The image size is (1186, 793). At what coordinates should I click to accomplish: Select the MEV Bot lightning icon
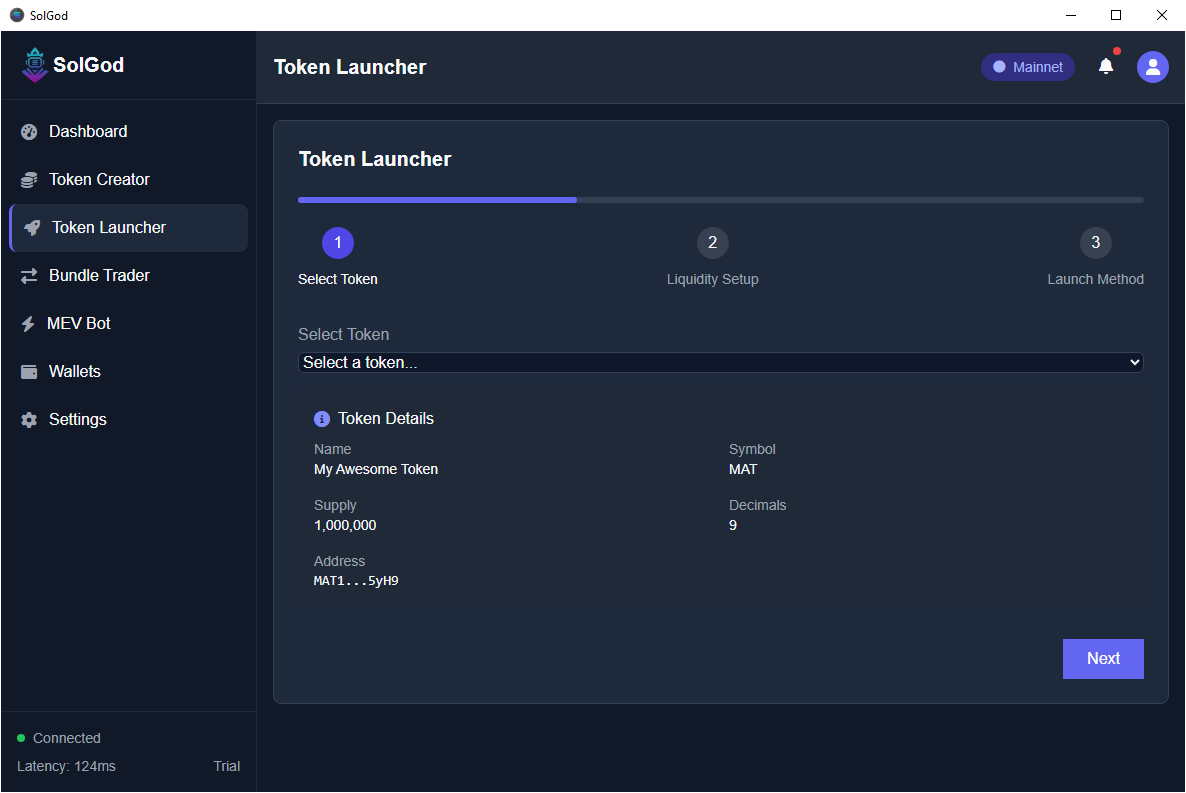(x=29, y=323)
